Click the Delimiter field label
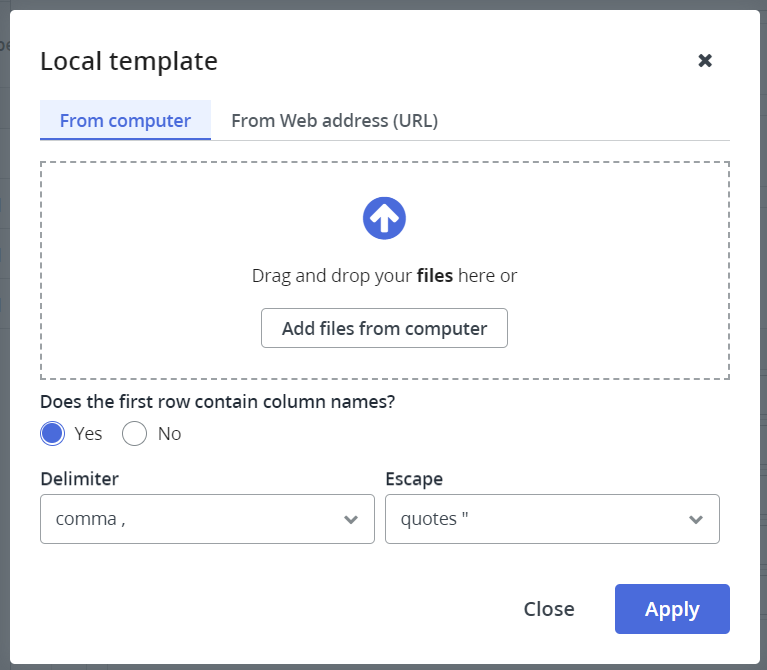 click(79, 479)
